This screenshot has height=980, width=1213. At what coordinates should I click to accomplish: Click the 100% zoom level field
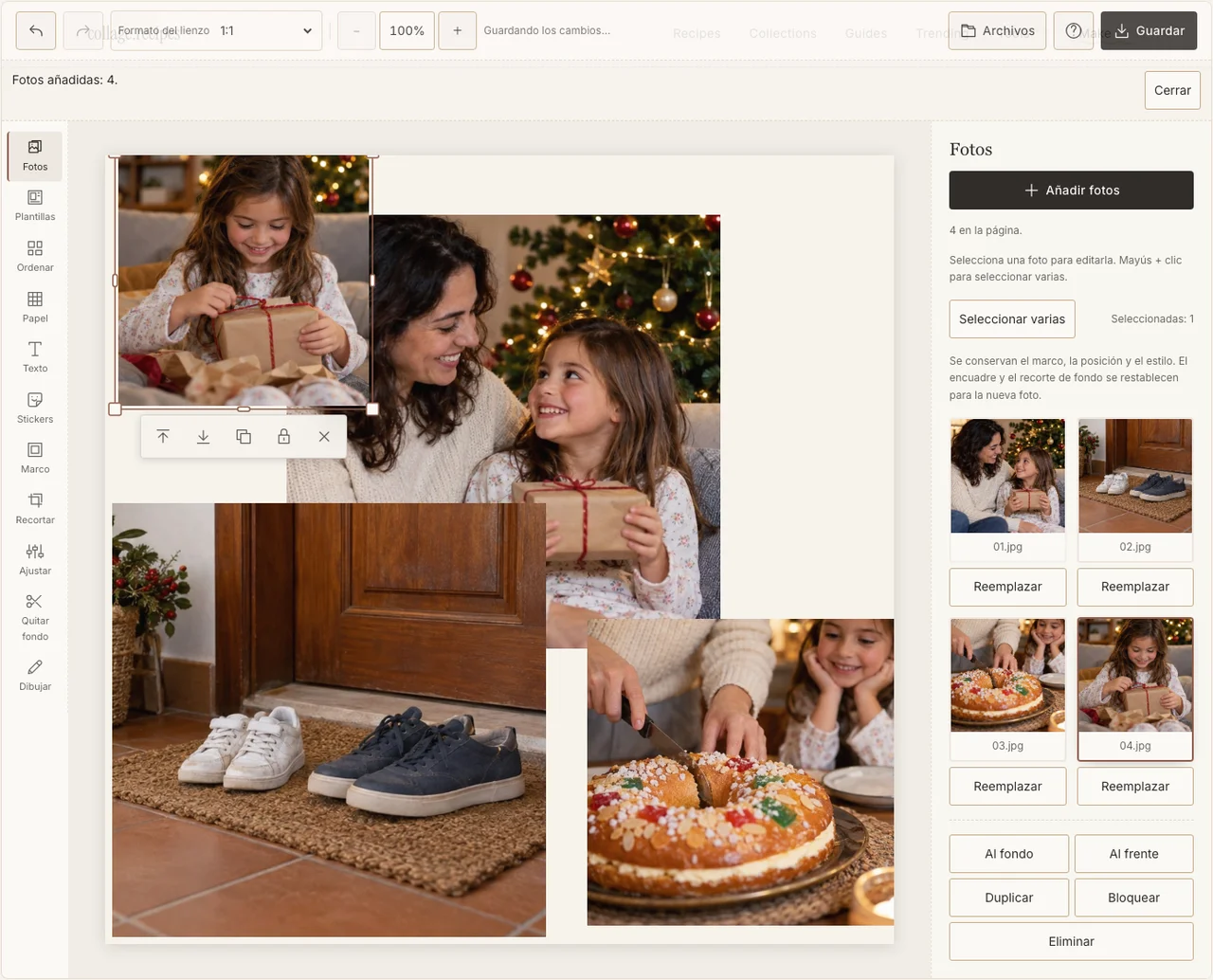click(407, 30)
